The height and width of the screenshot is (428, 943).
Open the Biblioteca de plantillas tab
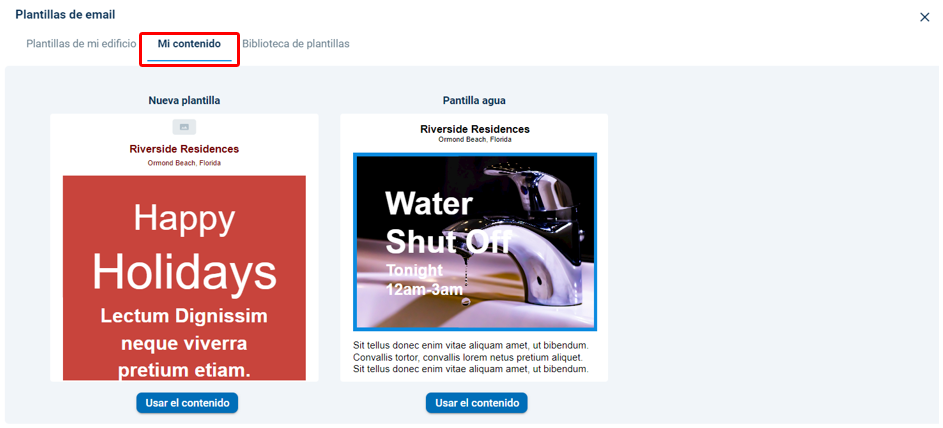(296, 44)
